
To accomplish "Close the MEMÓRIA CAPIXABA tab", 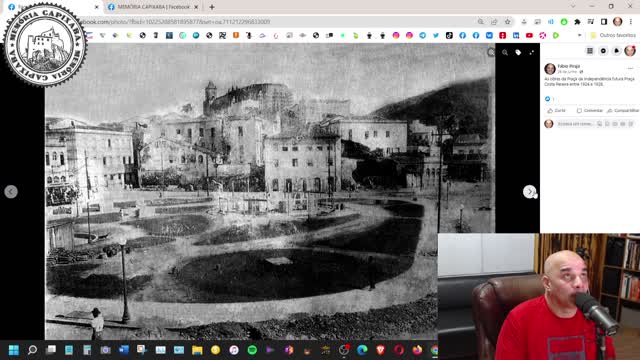I will (x=196, y=7).
